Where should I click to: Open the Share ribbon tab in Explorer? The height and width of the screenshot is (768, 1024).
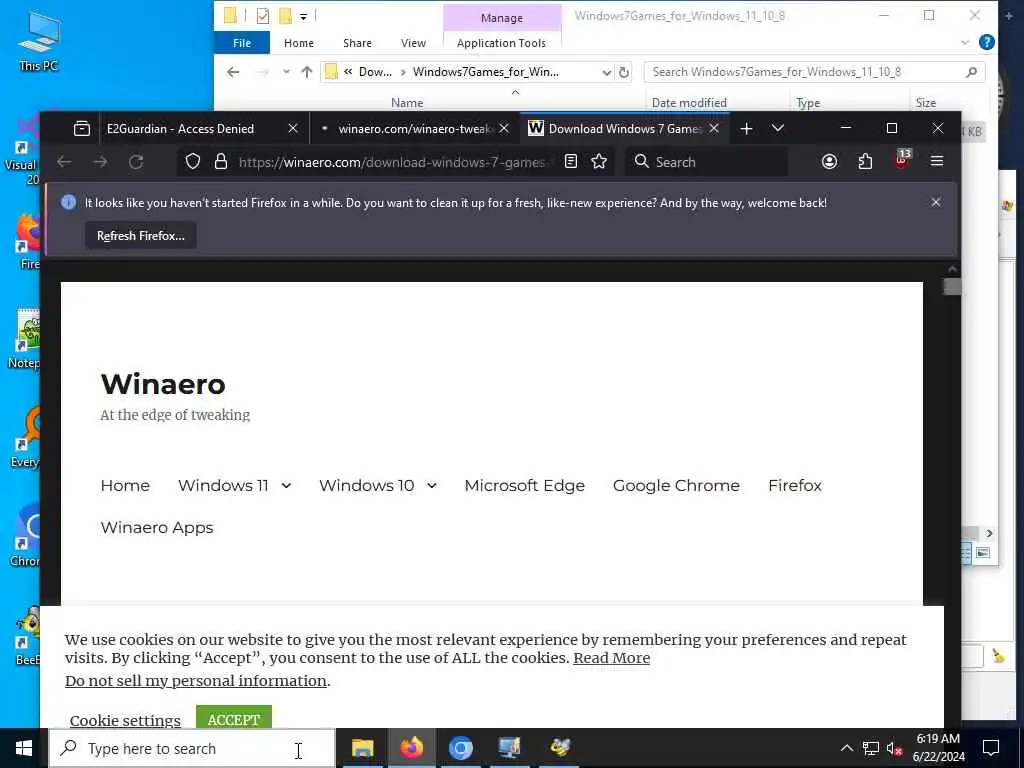(357, 43)
